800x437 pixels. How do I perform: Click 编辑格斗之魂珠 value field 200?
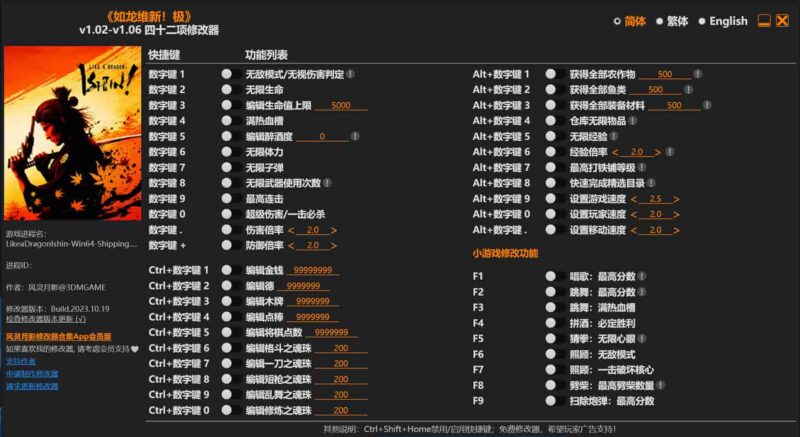(341, 348)
